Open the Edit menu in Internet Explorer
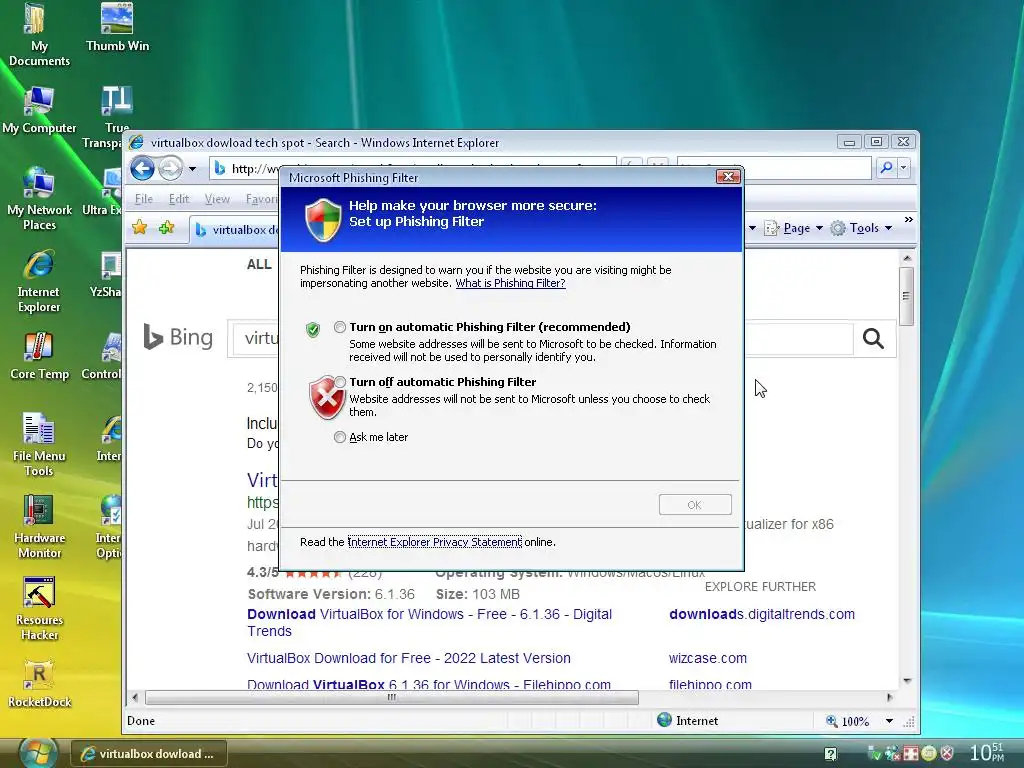Screen dimensions: 1024x768 178,199
